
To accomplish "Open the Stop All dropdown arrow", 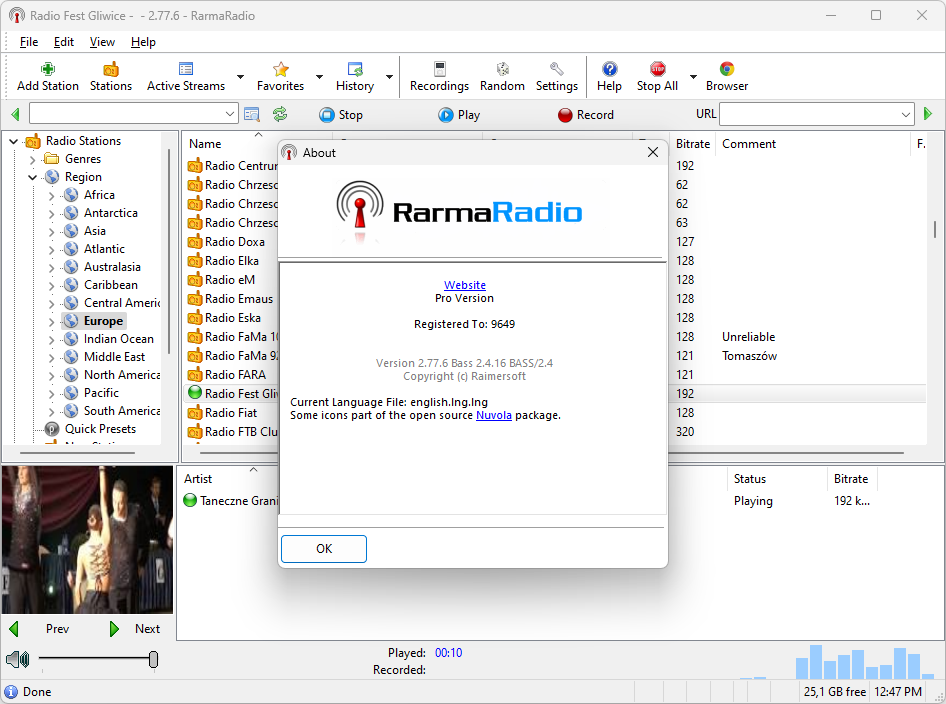I will pos(693,77).
